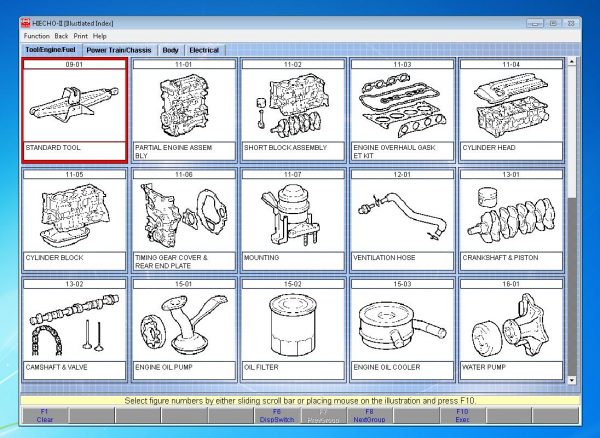Click the F8 NextGroup button
The height and width of the screenshot is (438, 600).
(x=370, y=415)
